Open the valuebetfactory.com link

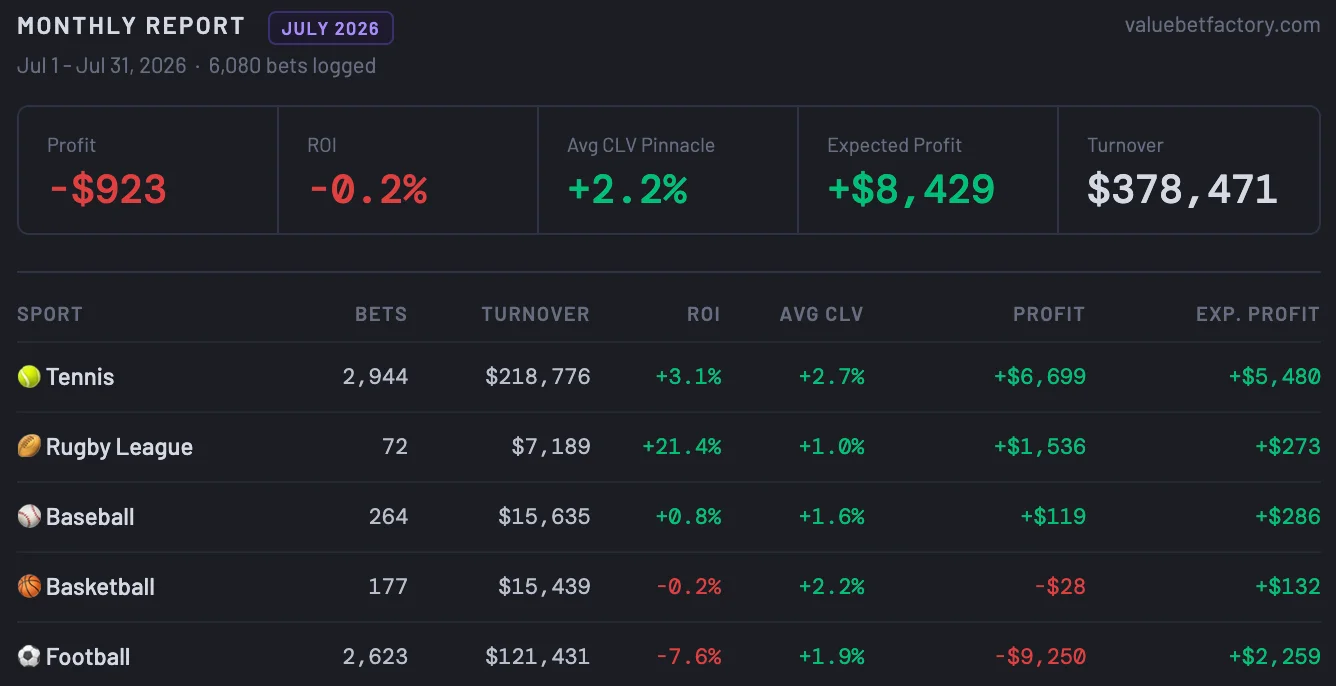coord(1222,25)
